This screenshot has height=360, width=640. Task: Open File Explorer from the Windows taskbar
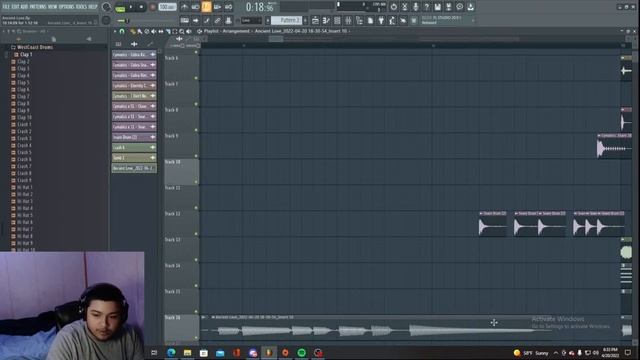click(187, 353)
